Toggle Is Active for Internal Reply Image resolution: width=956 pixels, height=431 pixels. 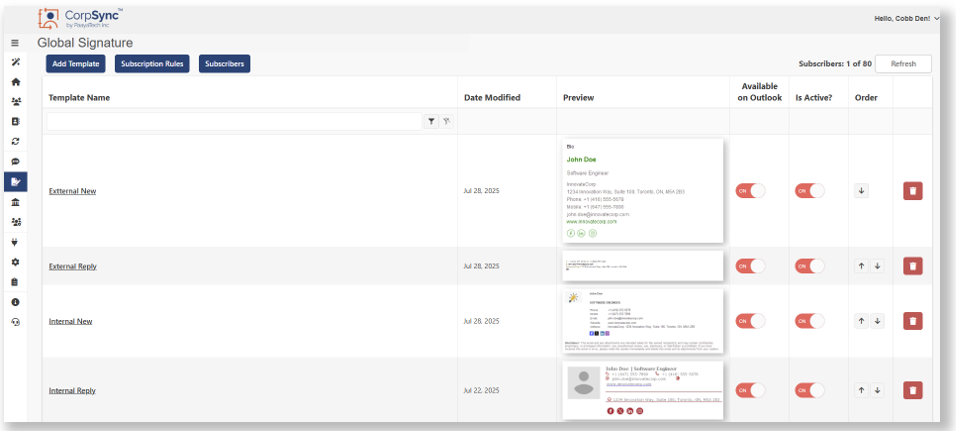[x=810, y=390]
